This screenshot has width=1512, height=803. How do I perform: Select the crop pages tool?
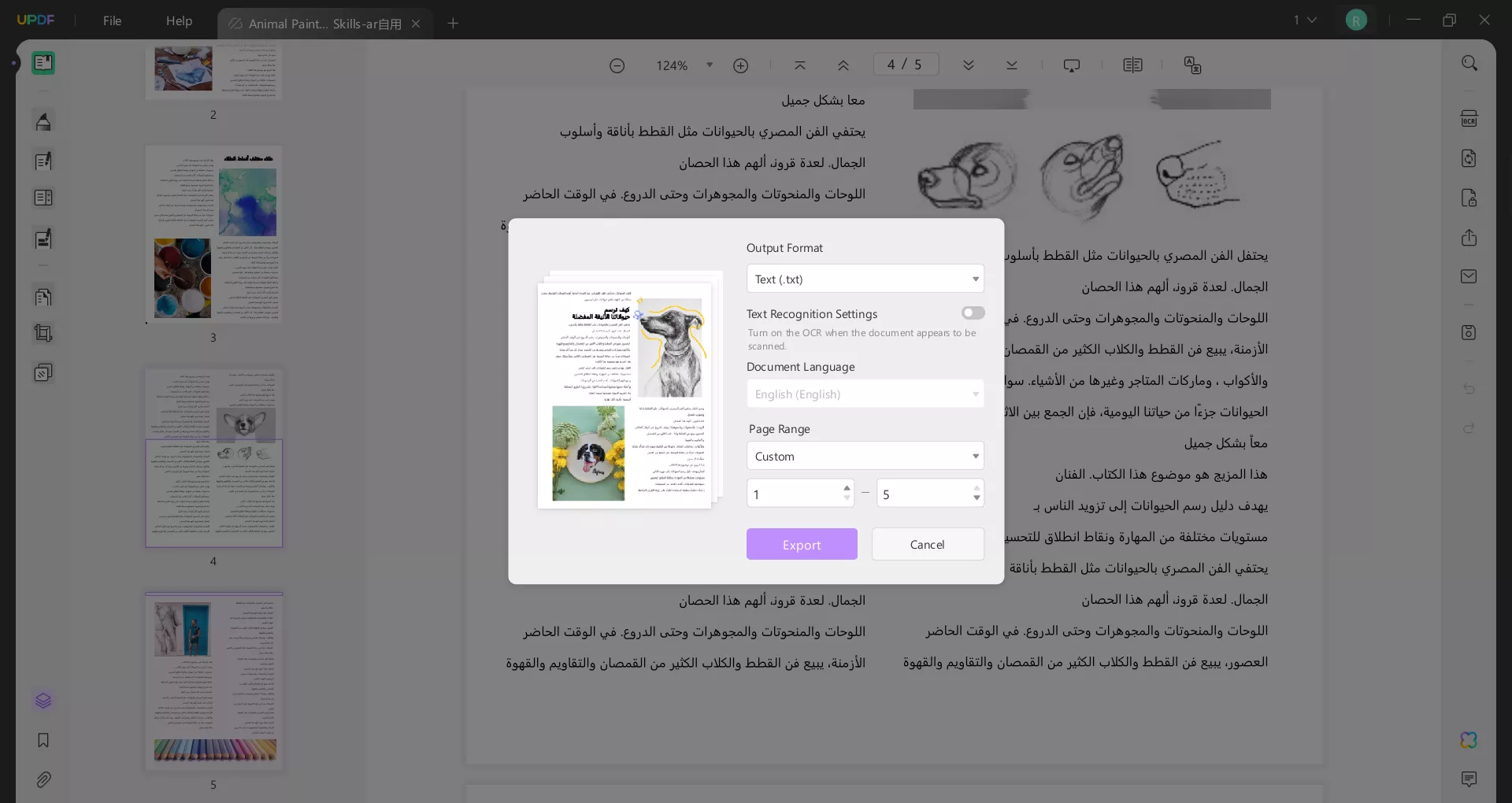coord(43,335)
